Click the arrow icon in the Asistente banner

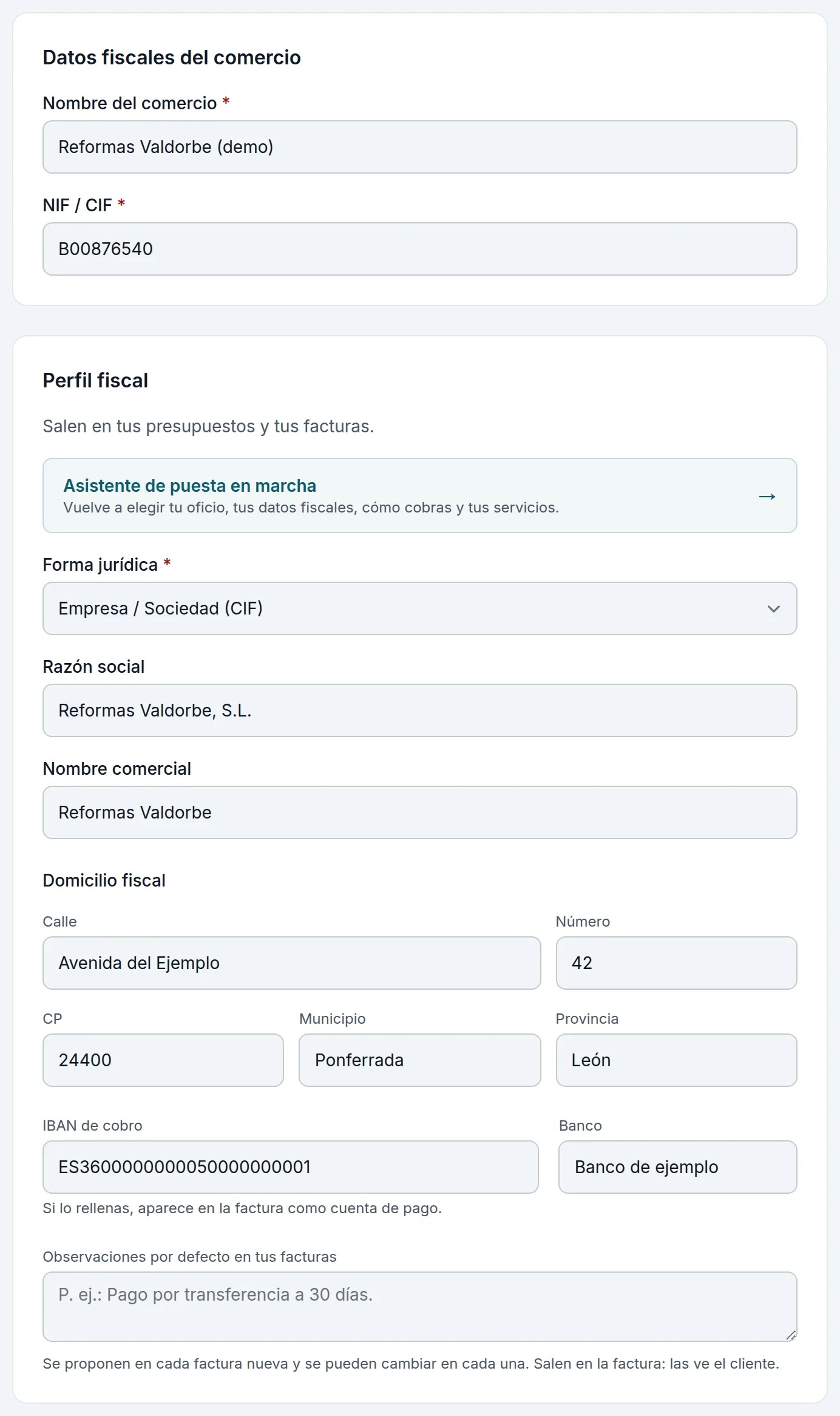767,497
